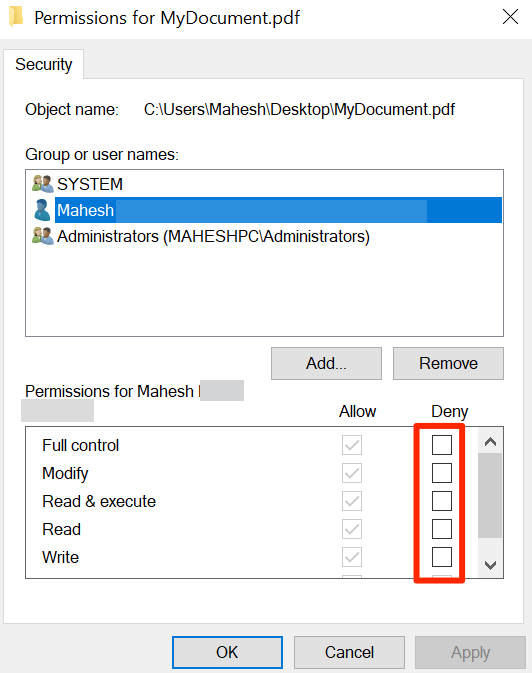This screenshot has width=532, height=673.
Task: Confirm with the OK button
Action: point(227,652)
